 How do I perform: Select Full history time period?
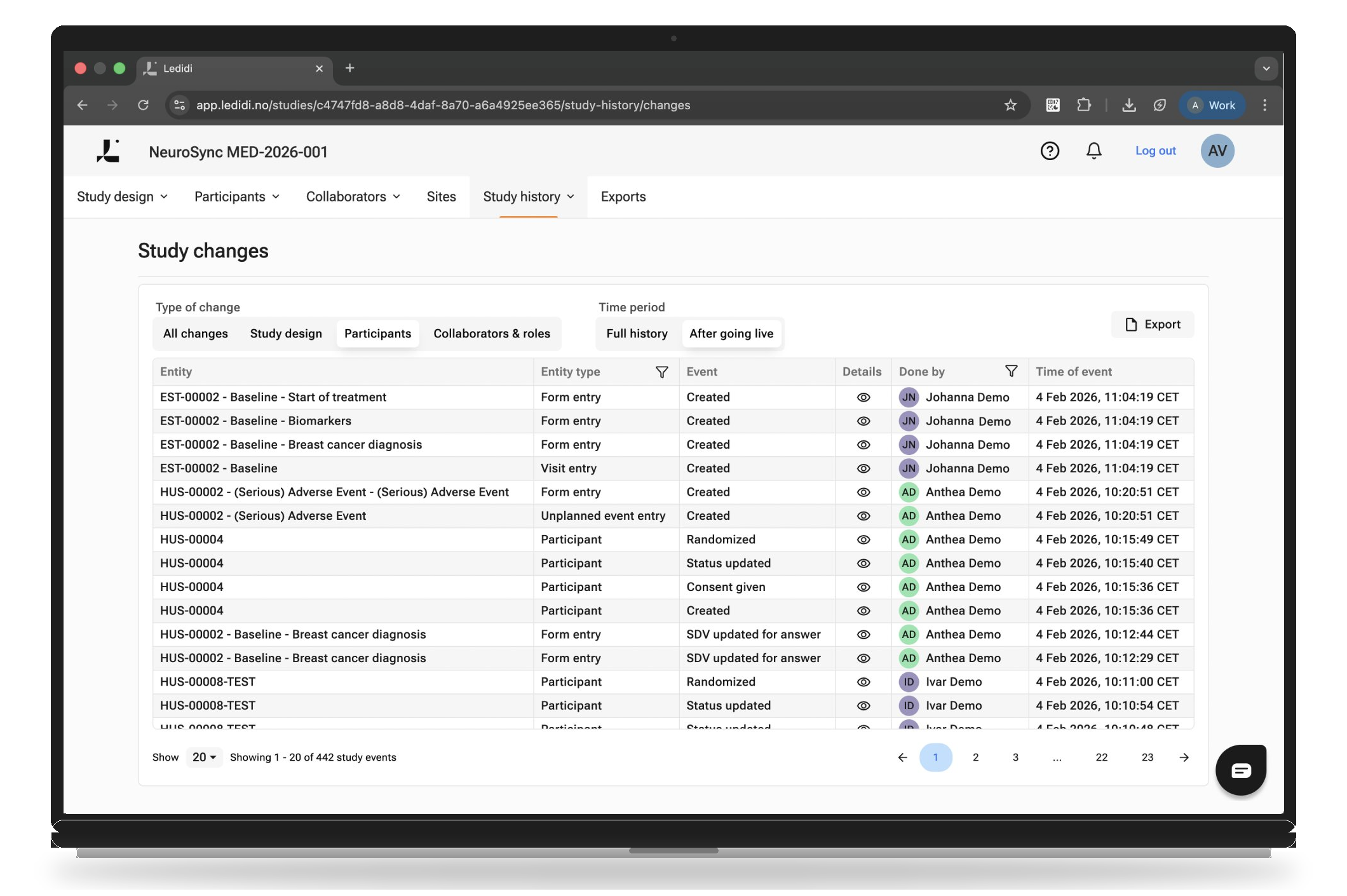(637, 334)
